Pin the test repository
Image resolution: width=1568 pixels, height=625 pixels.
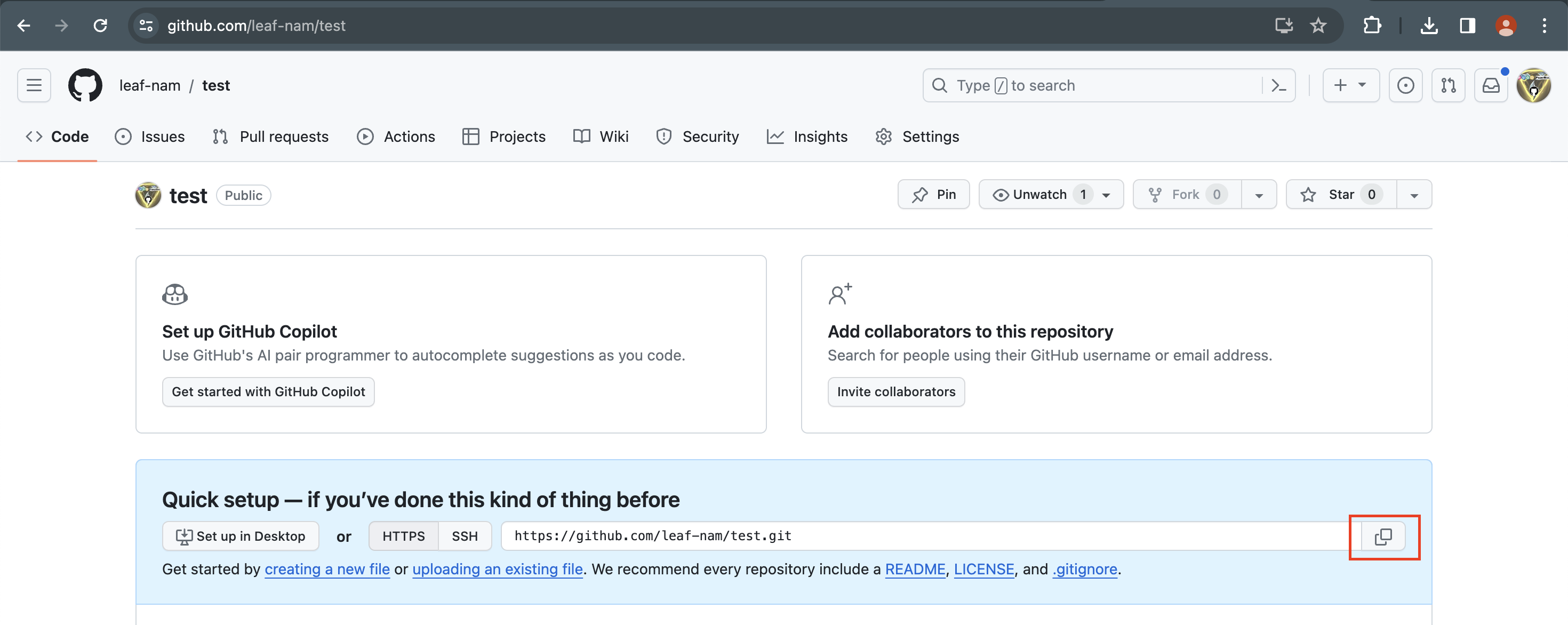(933, 195)
